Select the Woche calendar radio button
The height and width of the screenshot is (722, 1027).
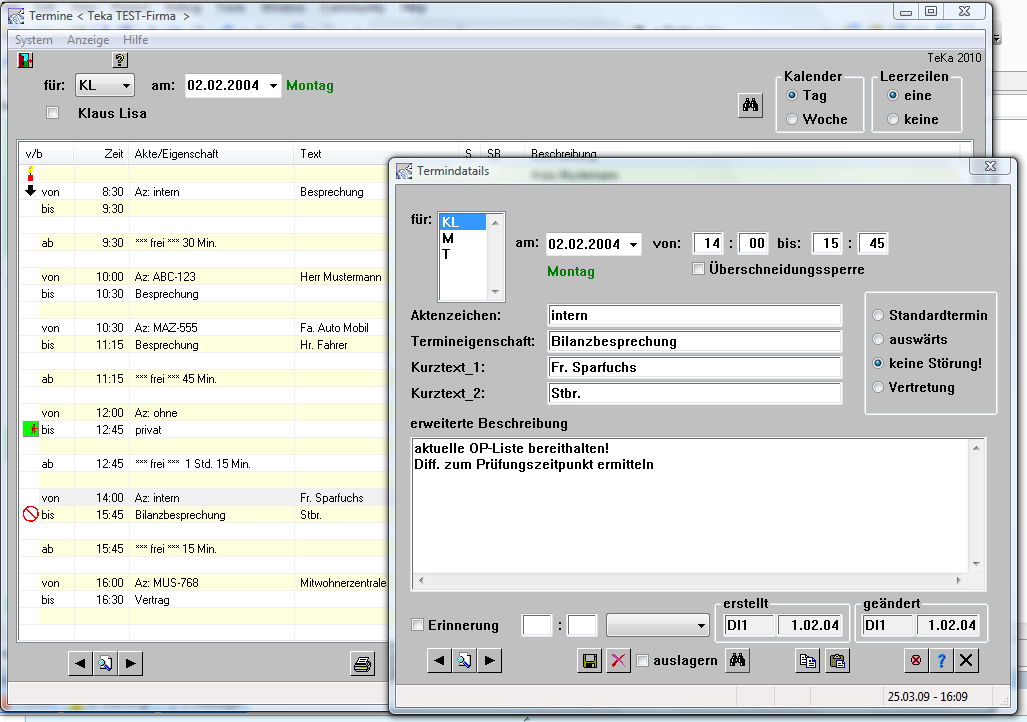pyautogui.click(x=793, y=119)
